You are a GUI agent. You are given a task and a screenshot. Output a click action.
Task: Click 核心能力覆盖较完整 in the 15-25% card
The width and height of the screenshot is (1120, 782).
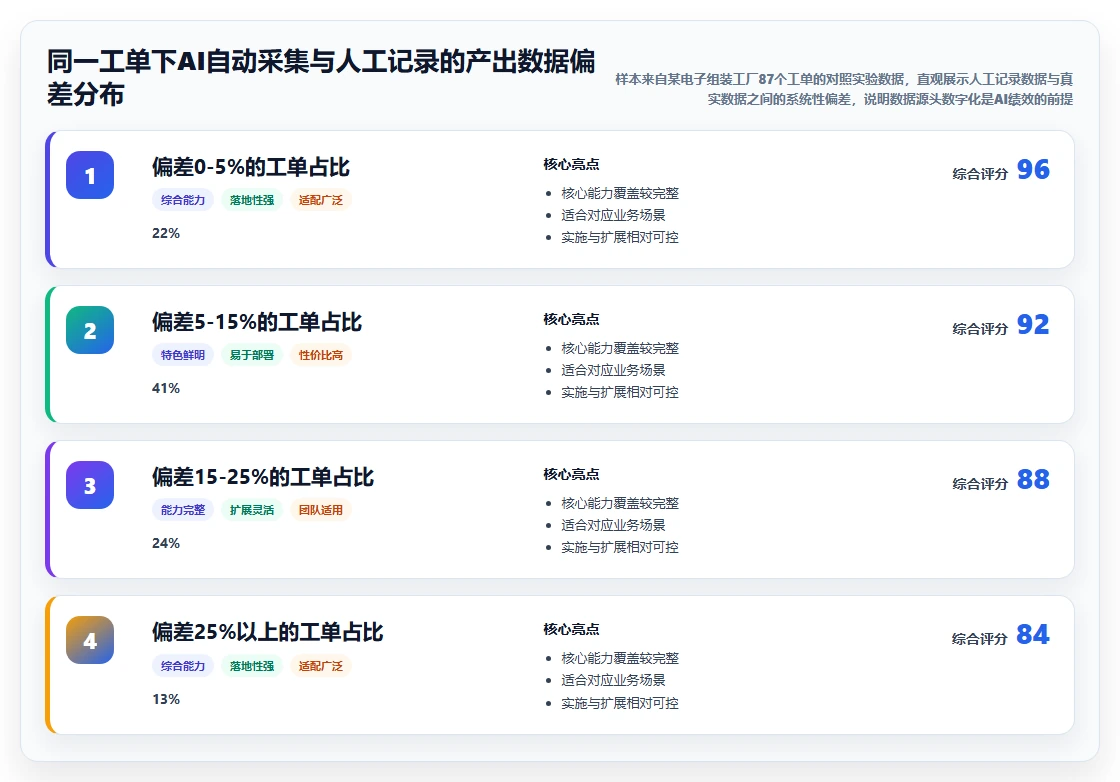coord(620,503)
